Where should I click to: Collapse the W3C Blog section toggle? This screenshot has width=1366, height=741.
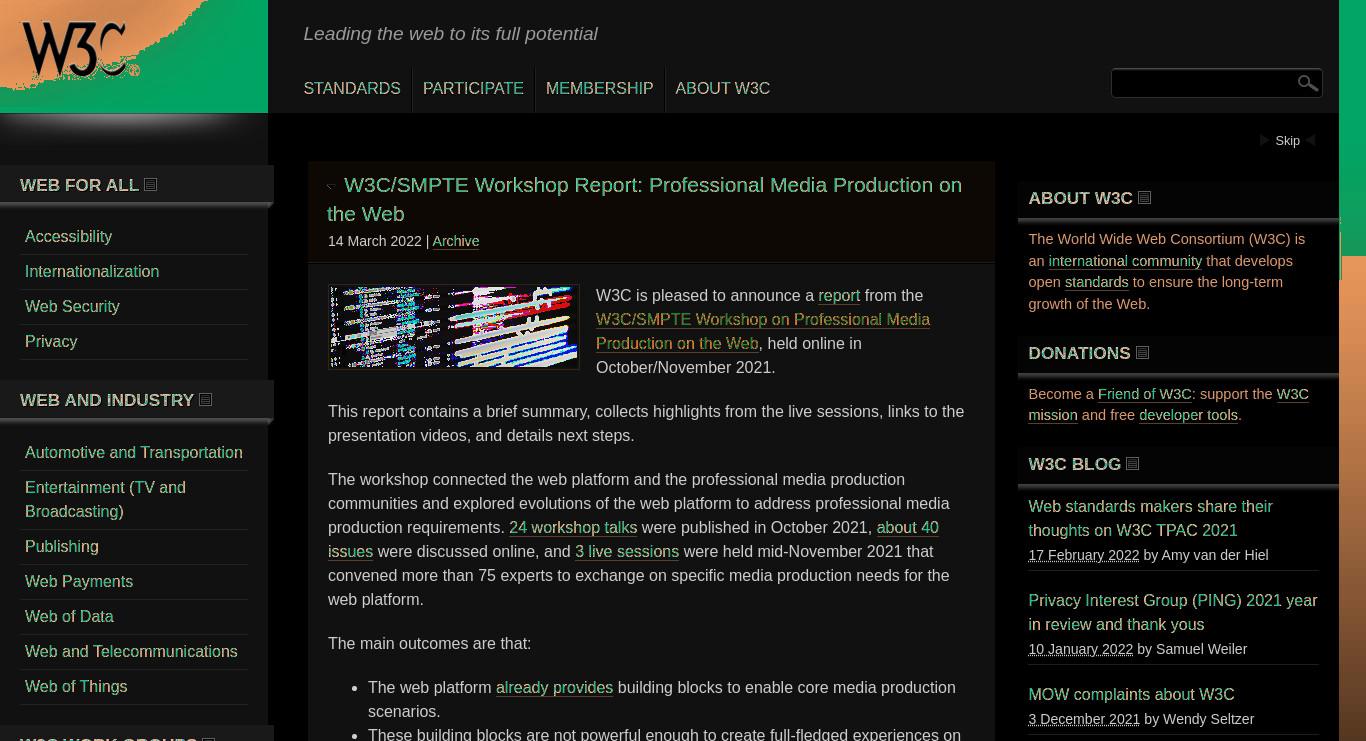(1133, 464)
